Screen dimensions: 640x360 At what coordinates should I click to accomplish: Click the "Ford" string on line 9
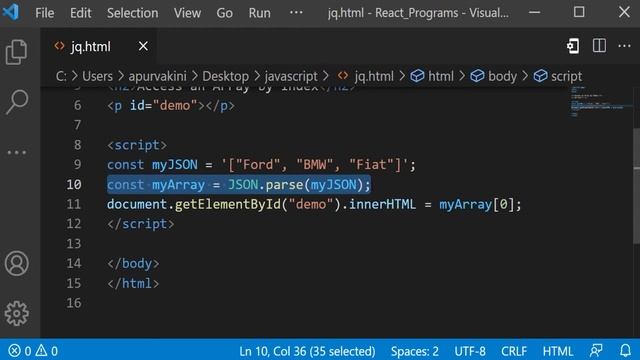[x=258, y=164]
